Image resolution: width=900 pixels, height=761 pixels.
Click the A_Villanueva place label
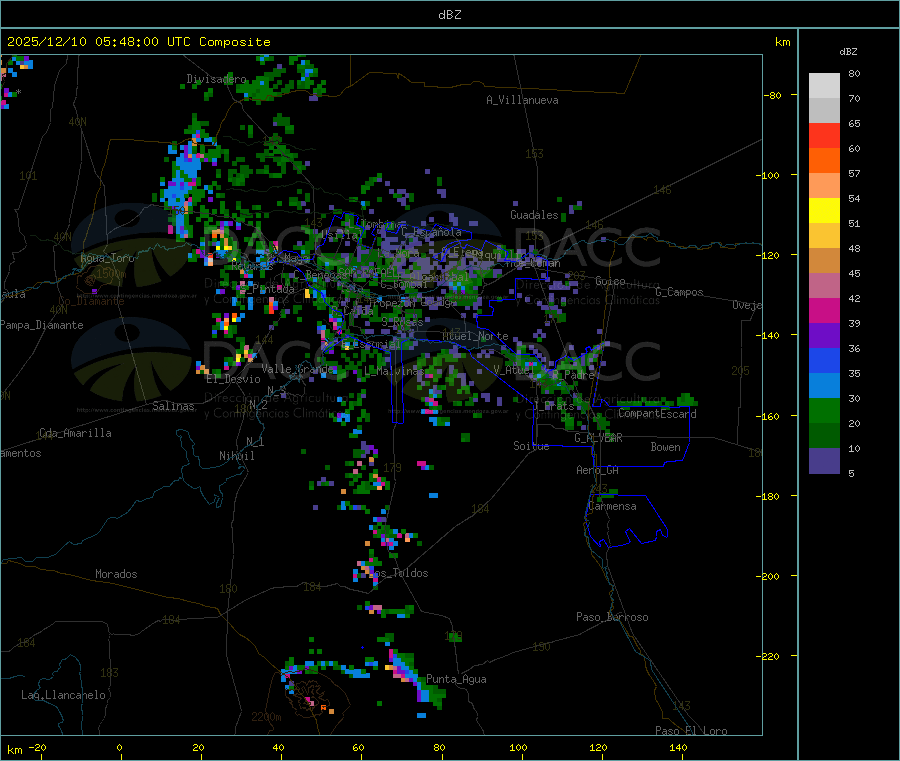coord(522,100)
